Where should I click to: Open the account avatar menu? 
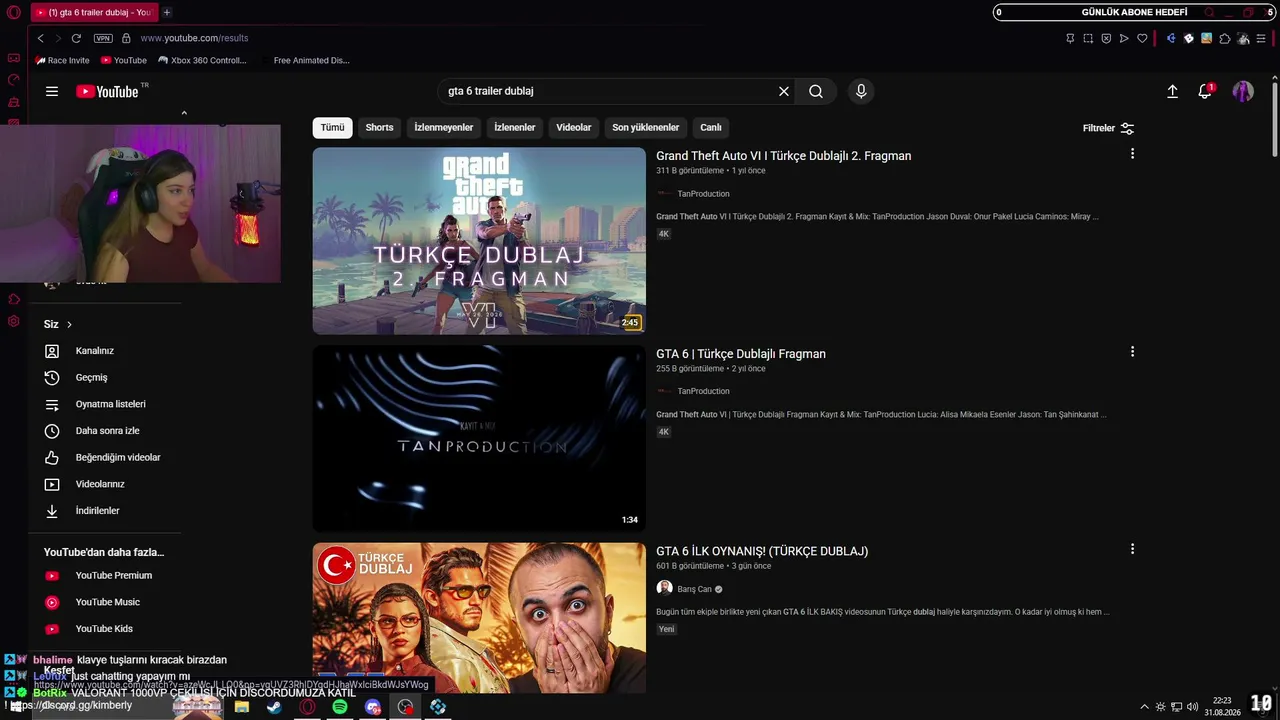pos(1243,91)
